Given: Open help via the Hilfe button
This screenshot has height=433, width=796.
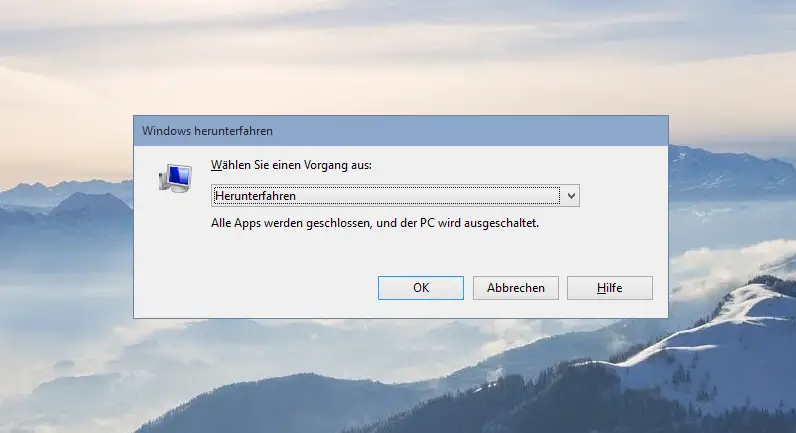Looking at the screenshot, I should (x=609, y=288).
